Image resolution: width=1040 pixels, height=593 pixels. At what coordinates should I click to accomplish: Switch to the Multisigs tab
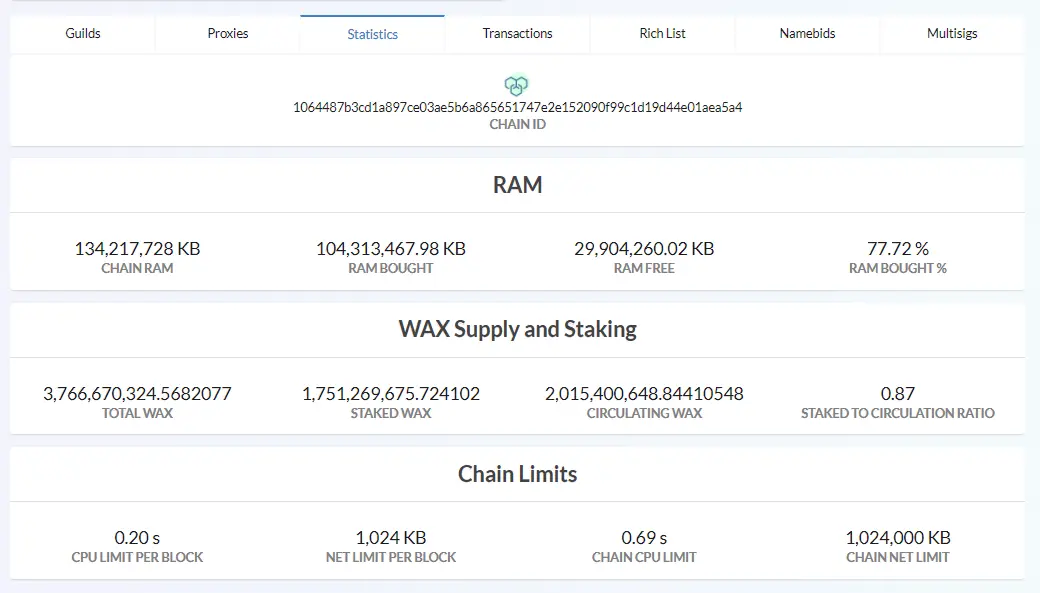click(x=952, y=33)
